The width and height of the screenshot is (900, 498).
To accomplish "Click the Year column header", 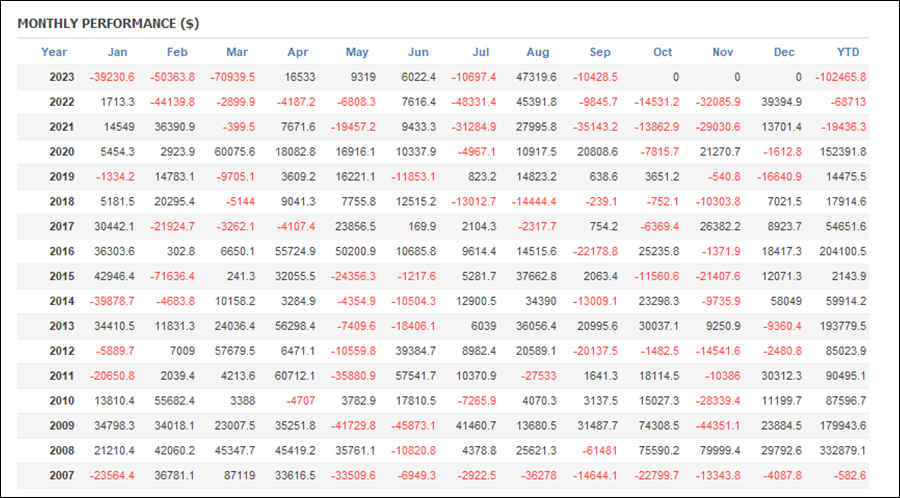I will point(54,52).
